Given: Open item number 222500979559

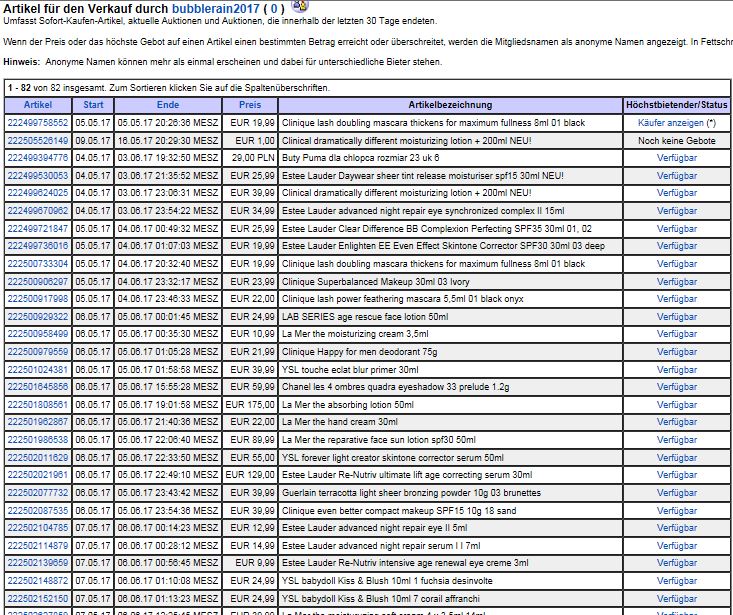Looking at the screenshot, I should coord(38,351).
